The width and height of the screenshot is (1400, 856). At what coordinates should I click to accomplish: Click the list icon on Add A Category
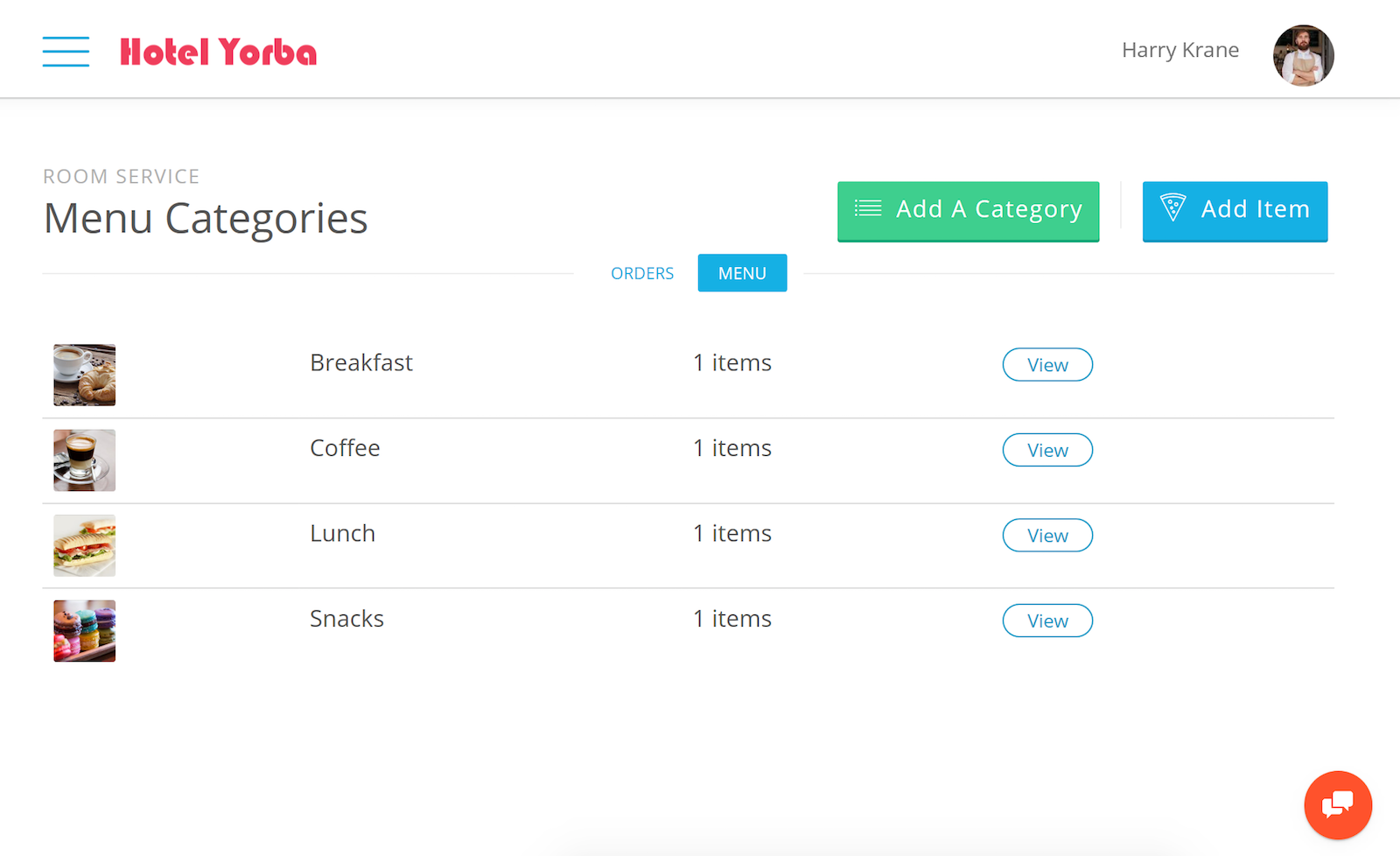[x=868, y=208]
